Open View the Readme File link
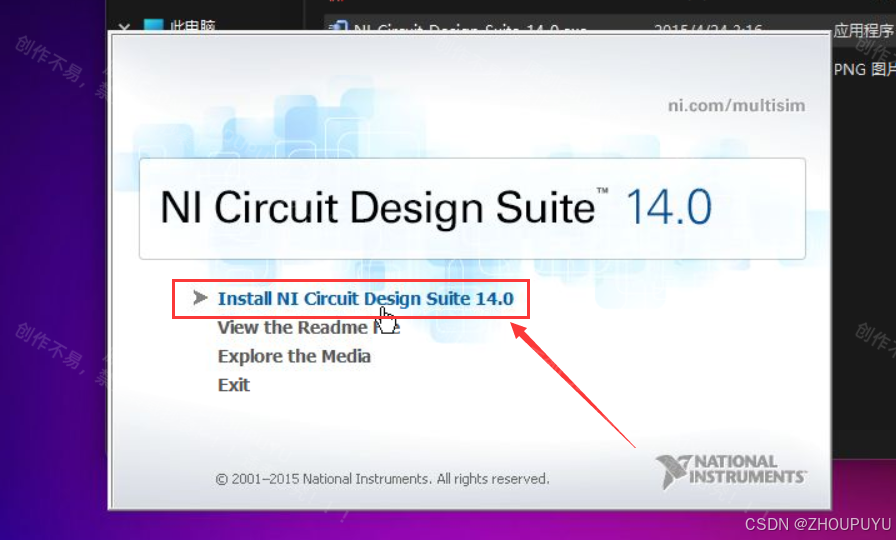Screen dimensions: 896x540 coord(309,327)
